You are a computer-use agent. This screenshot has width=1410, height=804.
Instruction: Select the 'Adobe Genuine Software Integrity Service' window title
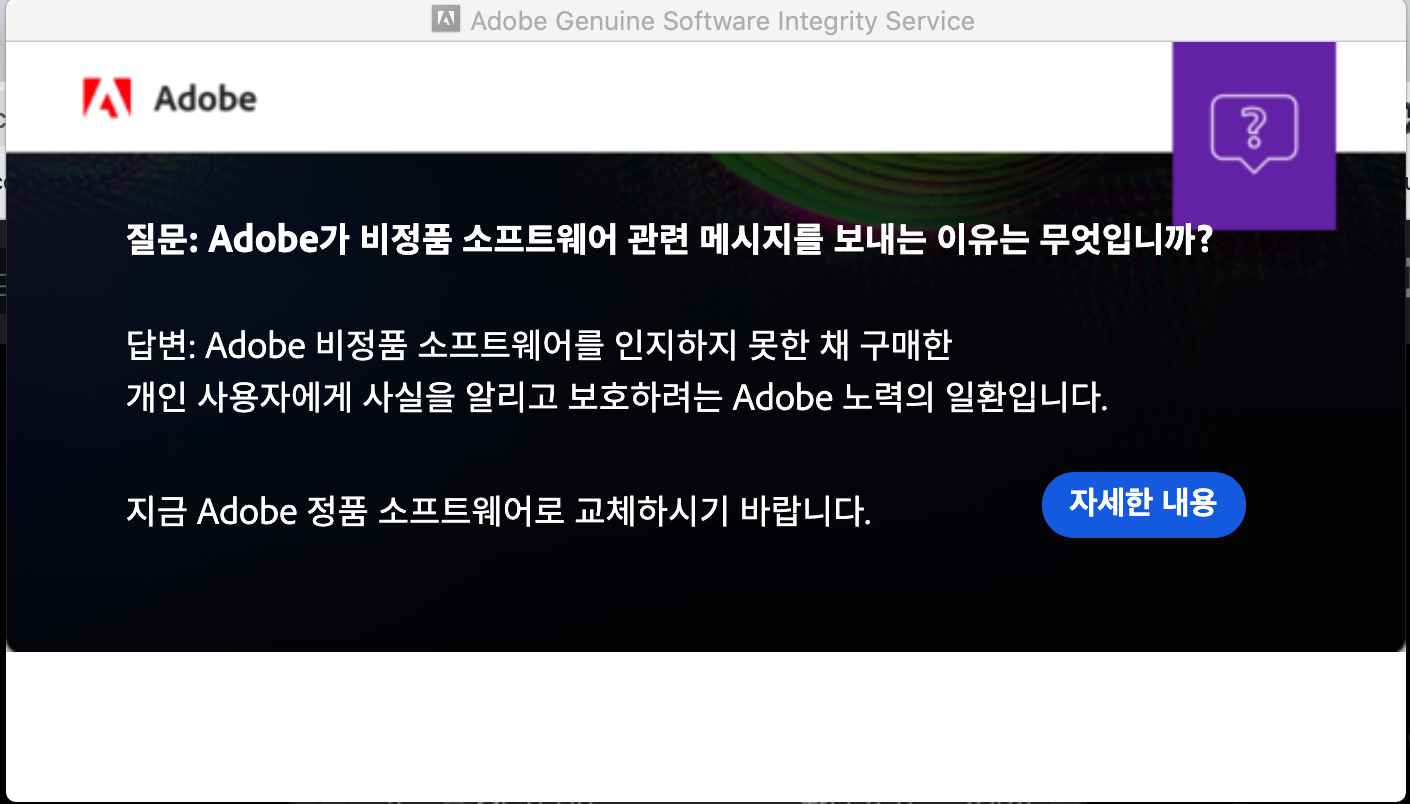tap(722, 20)
